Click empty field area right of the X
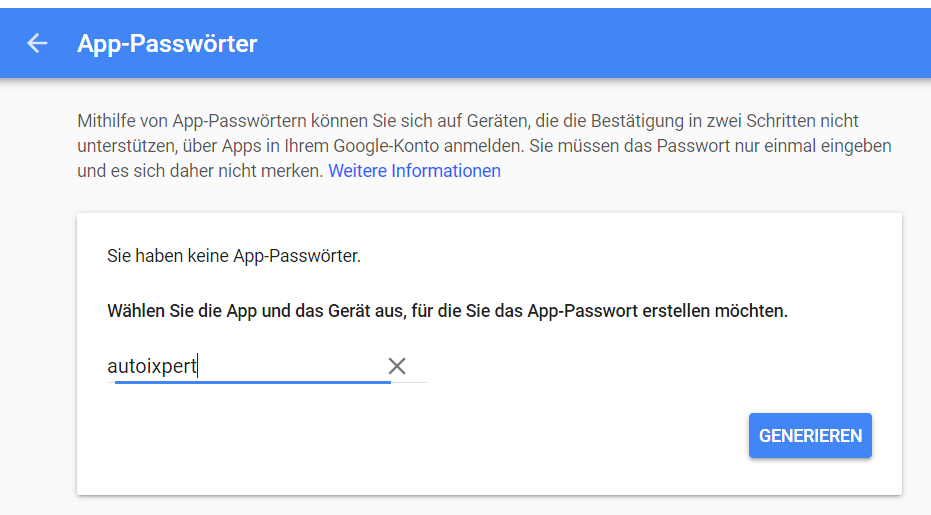This screenshot has width=931, height=515. [417, 366]
